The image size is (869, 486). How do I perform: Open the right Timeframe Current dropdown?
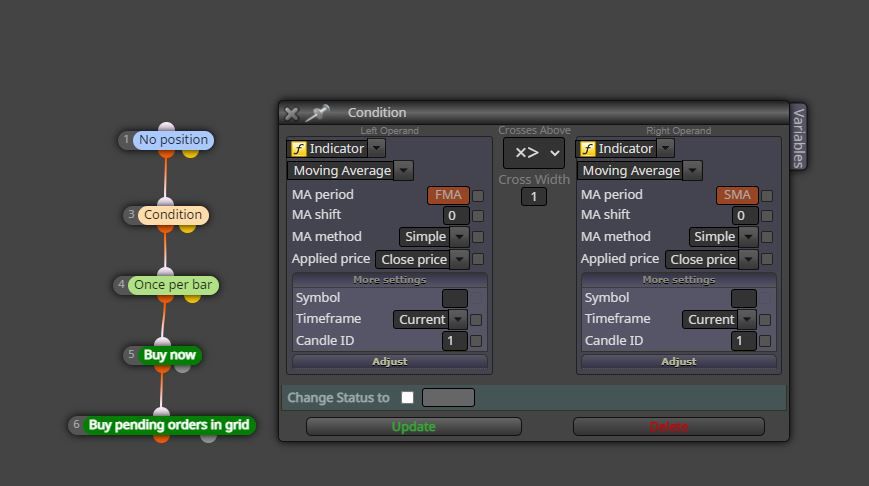pos(719,320)
